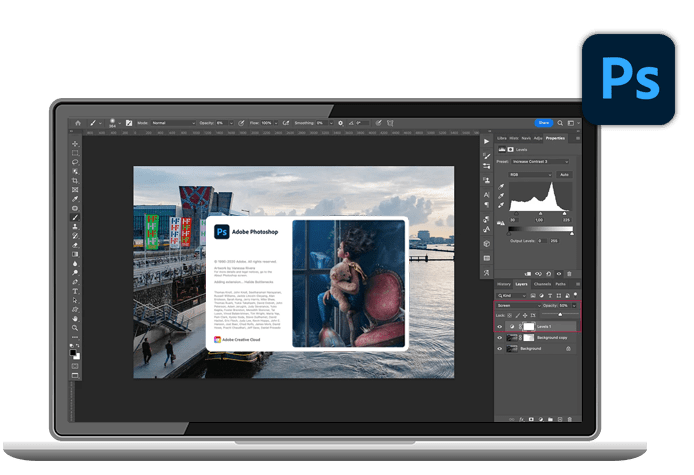Viewport: 694px width, 475px height.
Task: Hide the Background layer
Action: [500, 349]
